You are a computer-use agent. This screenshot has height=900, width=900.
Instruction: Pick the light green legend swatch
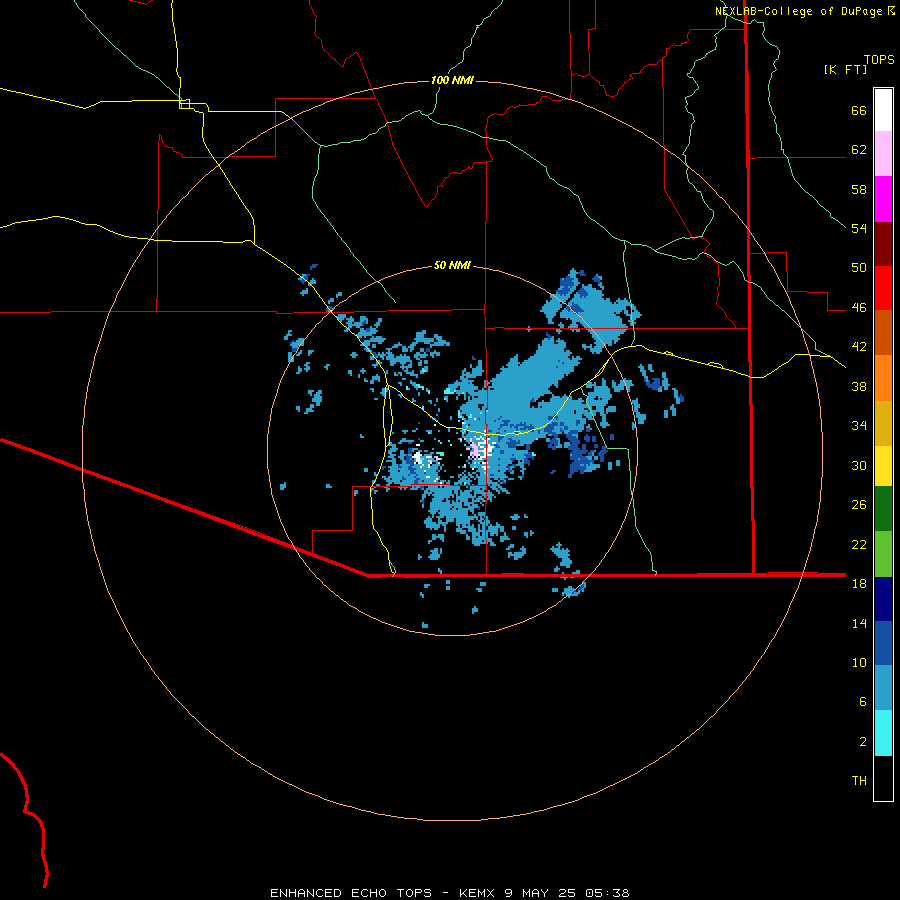tap(883, 554)
